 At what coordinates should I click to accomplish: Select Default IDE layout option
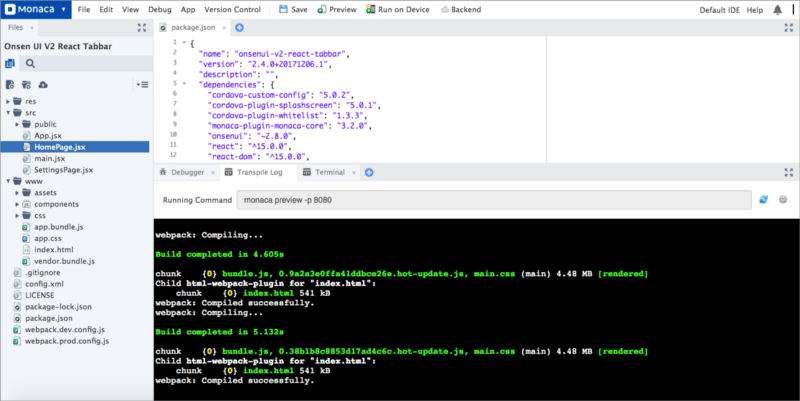719,10
